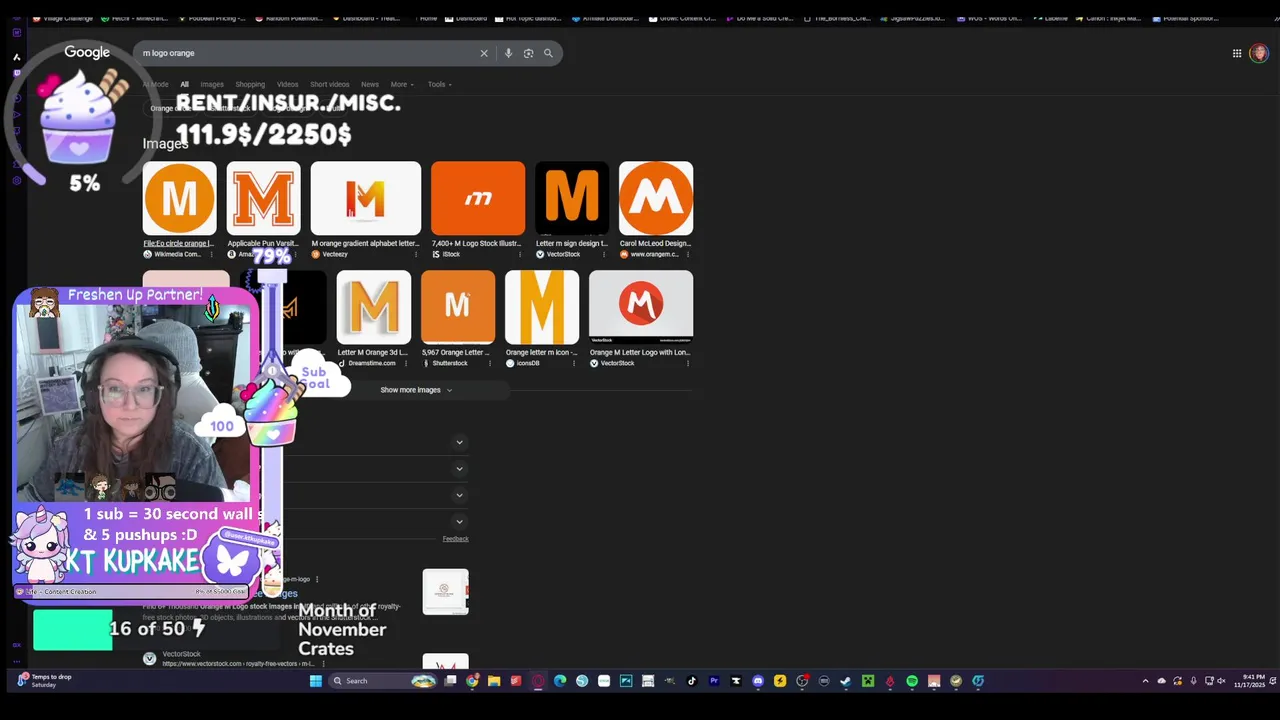Viewport: 1280px width, 720px height.
Task: Open the More search filters dropdown
Action: [x=402, y=84]
